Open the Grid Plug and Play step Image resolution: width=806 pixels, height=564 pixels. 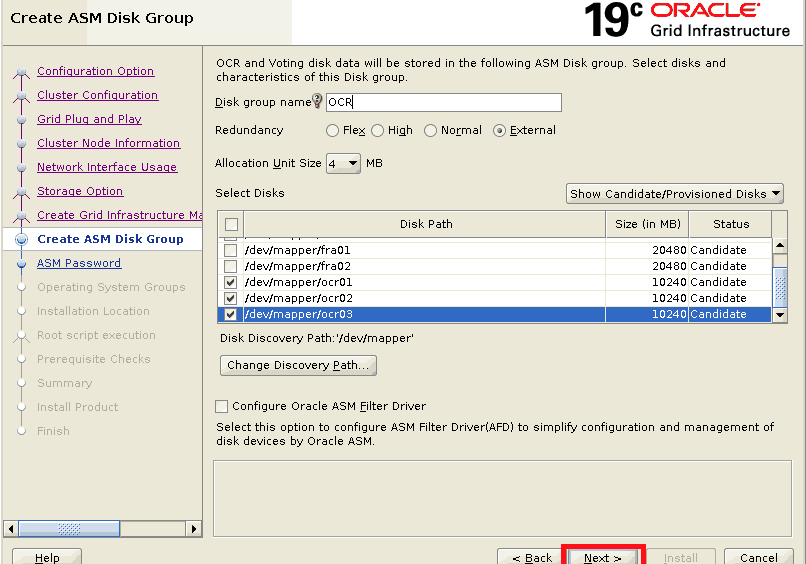pyautogui.click(x=89, y=119)
